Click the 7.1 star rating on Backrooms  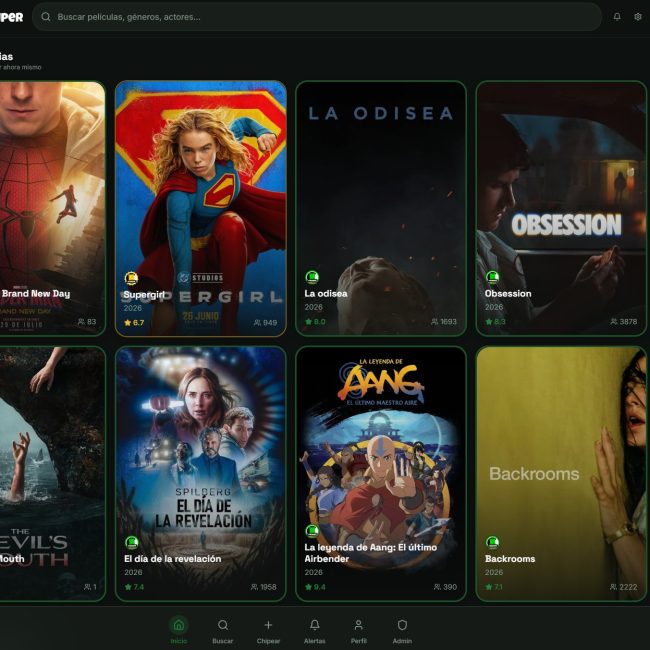point(494,587)
